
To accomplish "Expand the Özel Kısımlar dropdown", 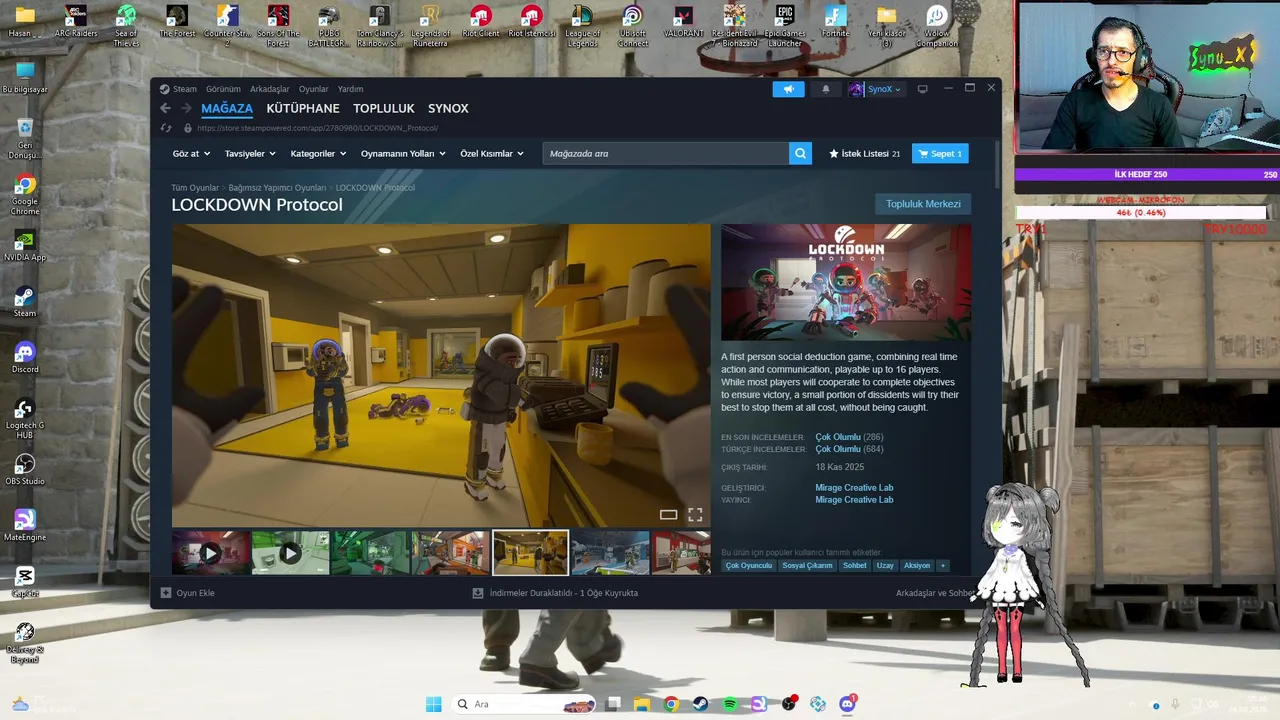I will (492, 154).
